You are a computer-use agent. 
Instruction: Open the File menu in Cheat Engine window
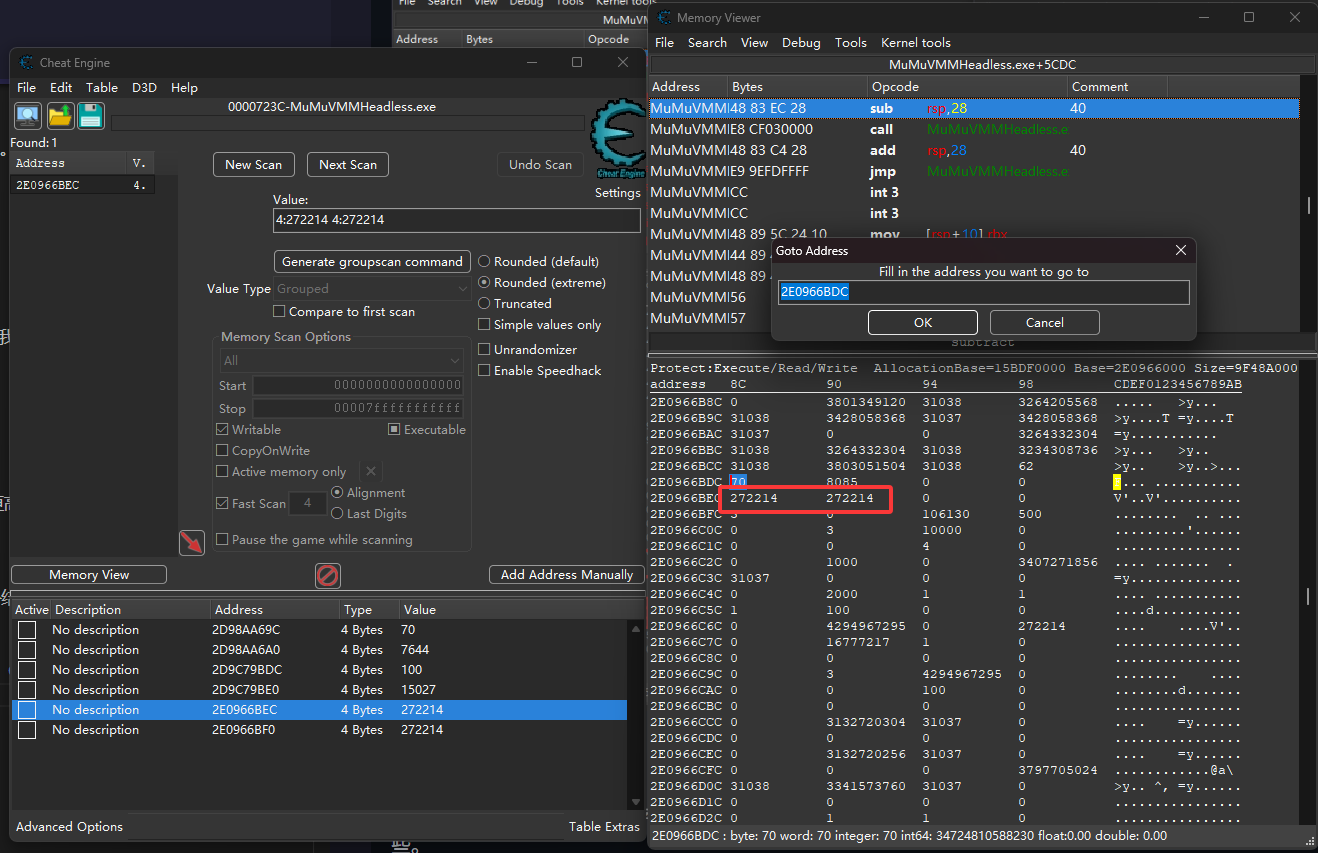[27, 88]
